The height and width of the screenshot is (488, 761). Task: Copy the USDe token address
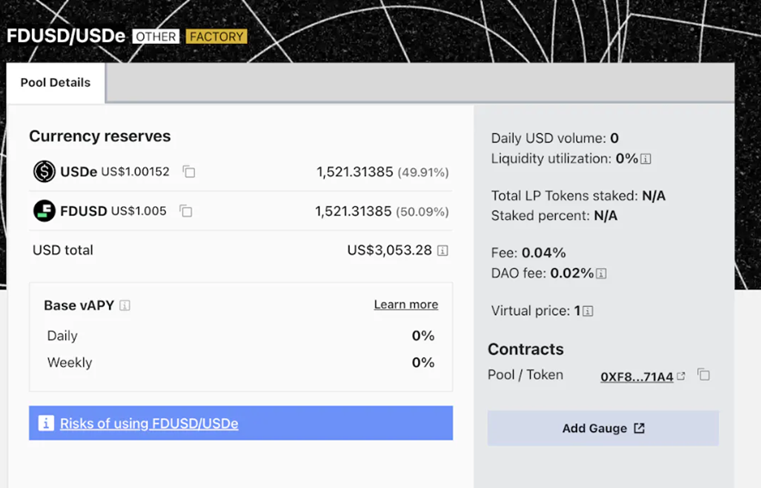click(x=189, y=172)
